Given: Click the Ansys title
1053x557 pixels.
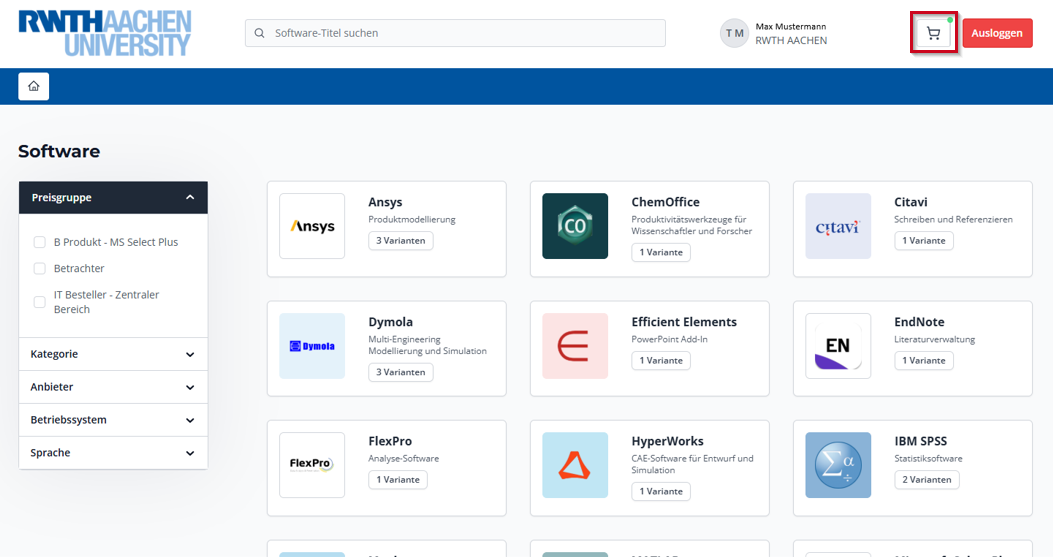Looking at the screenshot, I should pos(385,202).
